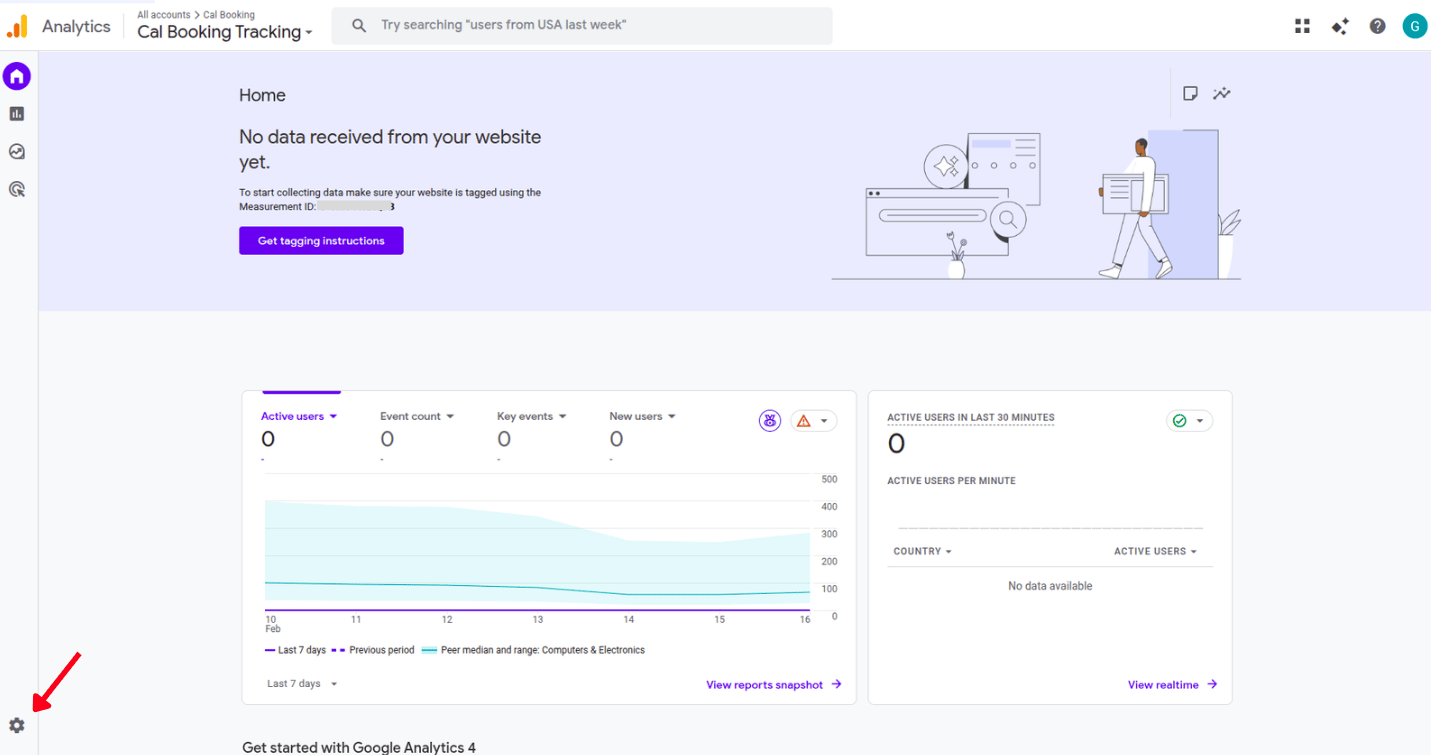The height and width of the screenshot is (755, 1431).
Task: Click the All accounts breadcrumb link
Action: coord(163,15)
